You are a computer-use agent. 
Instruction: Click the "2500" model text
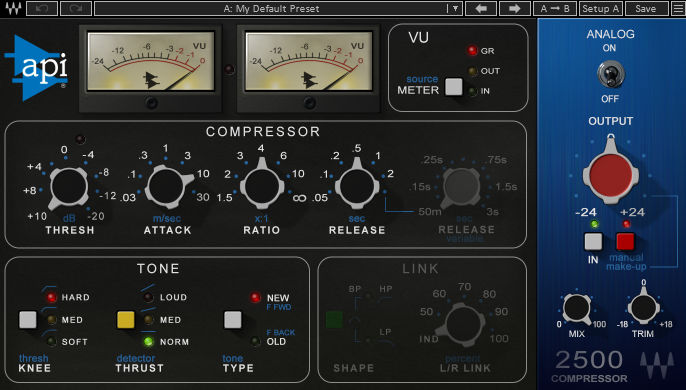click(589, 360)
